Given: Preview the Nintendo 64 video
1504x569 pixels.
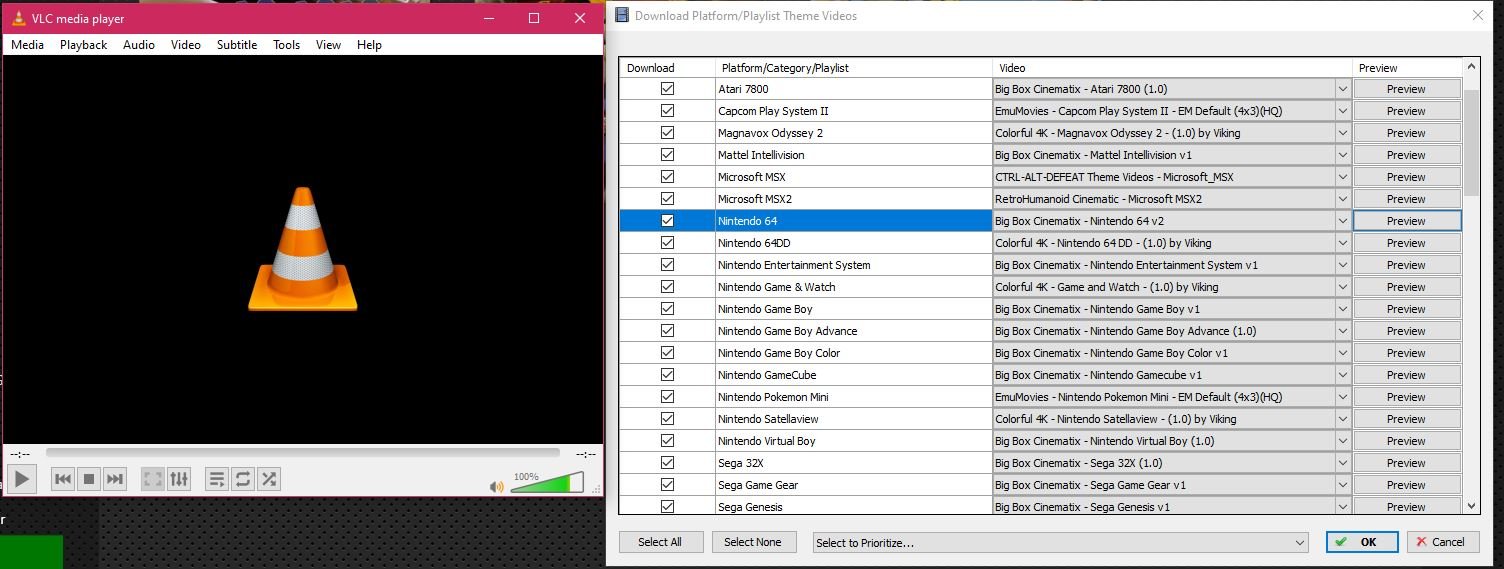Looking at the screenshot, I should [1406, 221].
